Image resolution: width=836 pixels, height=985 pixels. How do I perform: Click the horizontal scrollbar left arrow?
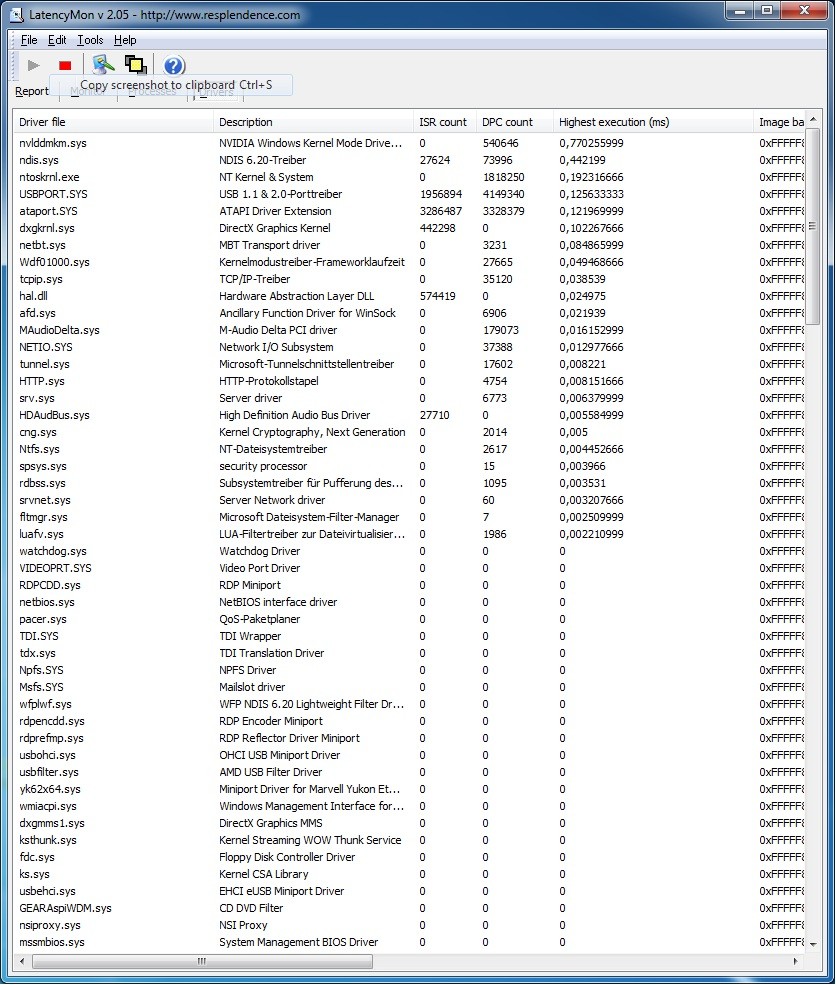coord(23,961)
